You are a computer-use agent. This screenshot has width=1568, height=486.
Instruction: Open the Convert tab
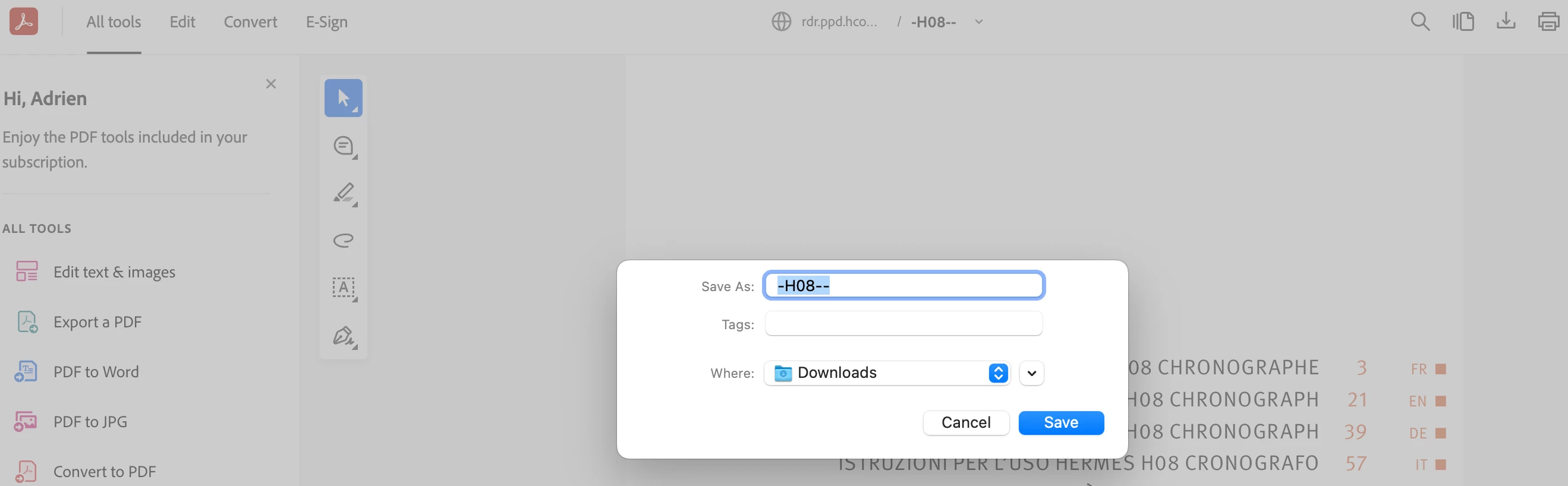tap(250, 22)
